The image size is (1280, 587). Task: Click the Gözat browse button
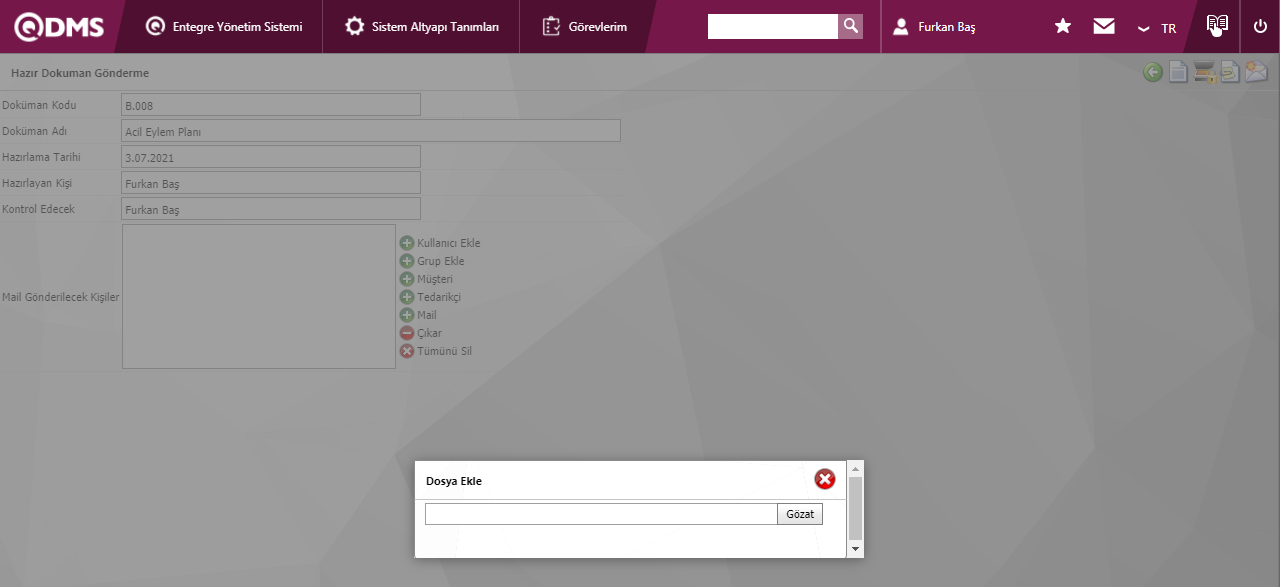point(800,514)
